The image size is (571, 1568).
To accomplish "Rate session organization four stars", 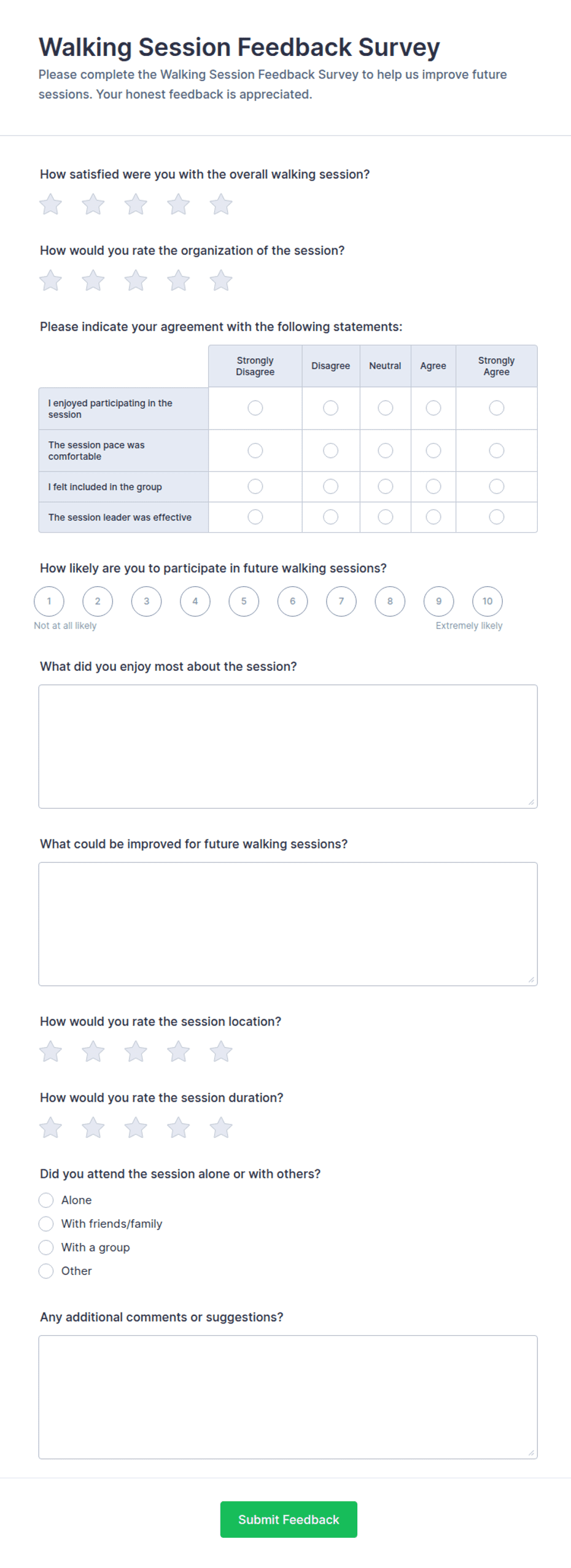I will pos(178,280).
